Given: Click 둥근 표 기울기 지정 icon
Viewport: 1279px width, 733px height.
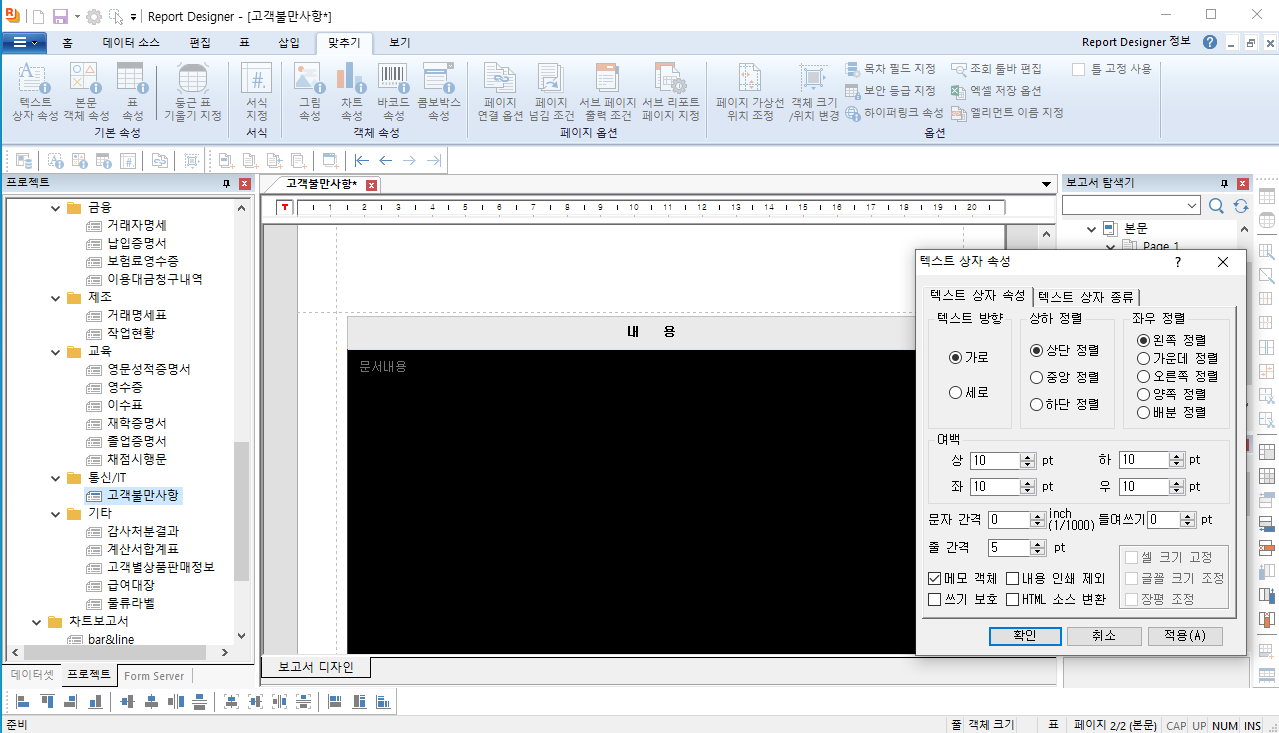Looking at the screenshot, I should [x=192, y=91].
